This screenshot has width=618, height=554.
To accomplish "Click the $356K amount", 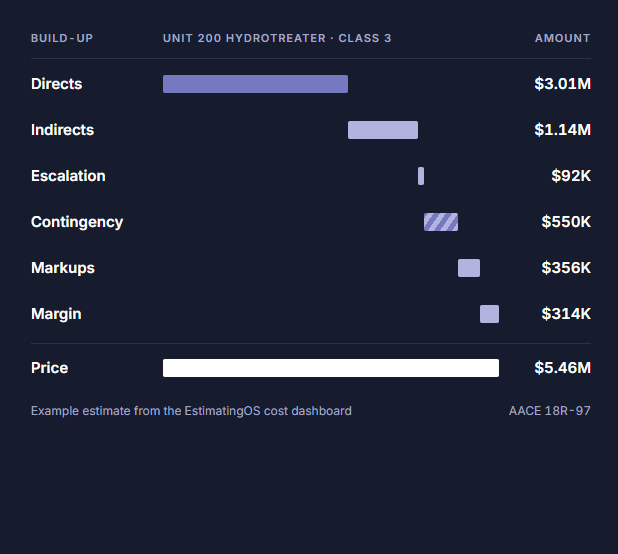I will (x=566, y=268).
